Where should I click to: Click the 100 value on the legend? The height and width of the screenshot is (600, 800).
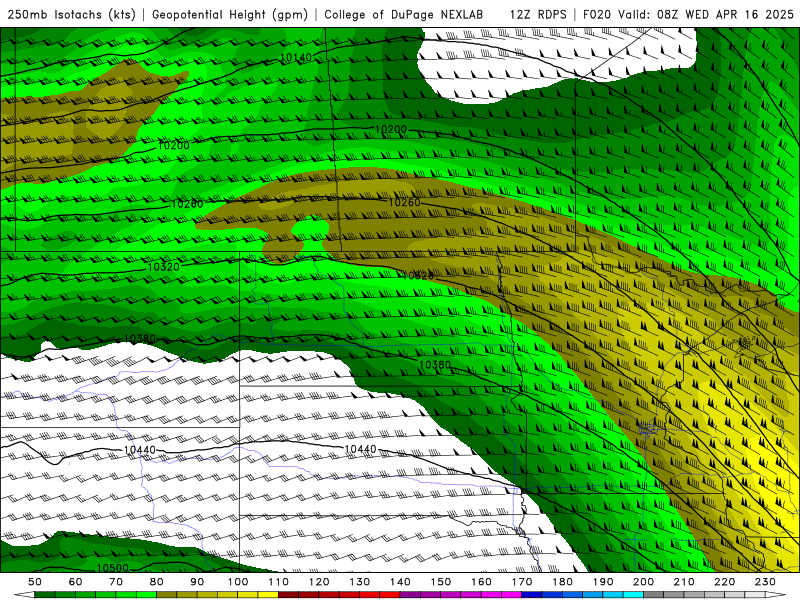(238, 582)
